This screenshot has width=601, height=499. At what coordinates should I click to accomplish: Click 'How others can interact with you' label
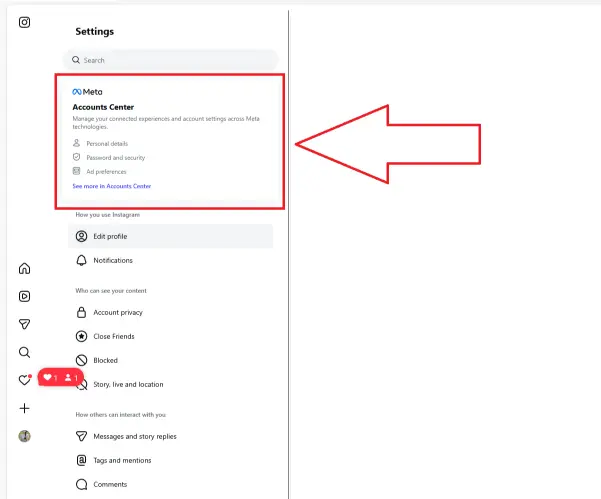pyautogui.click(x=120, y=415)
